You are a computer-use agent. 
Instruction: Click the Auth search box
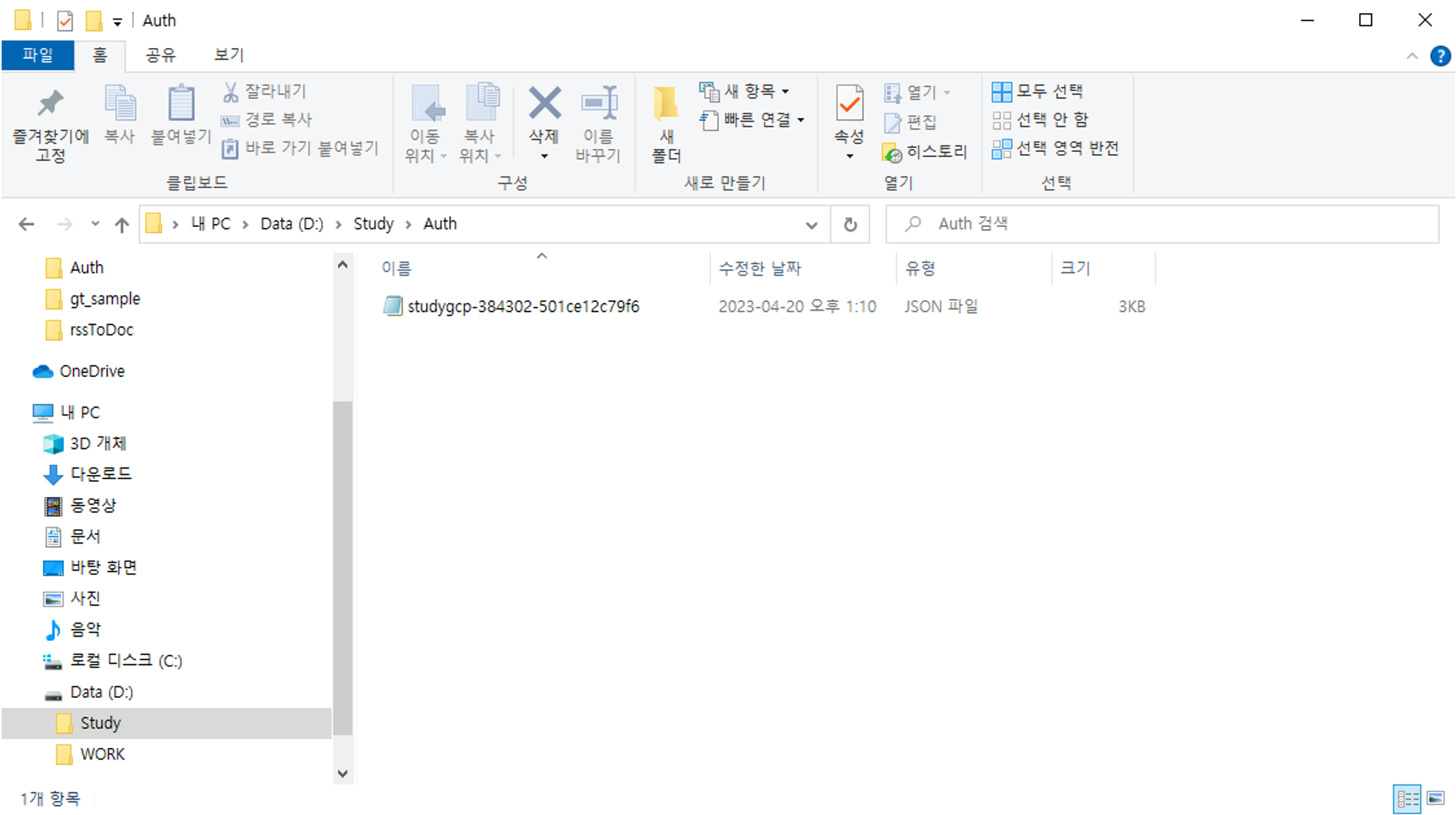click(1165, 224)
